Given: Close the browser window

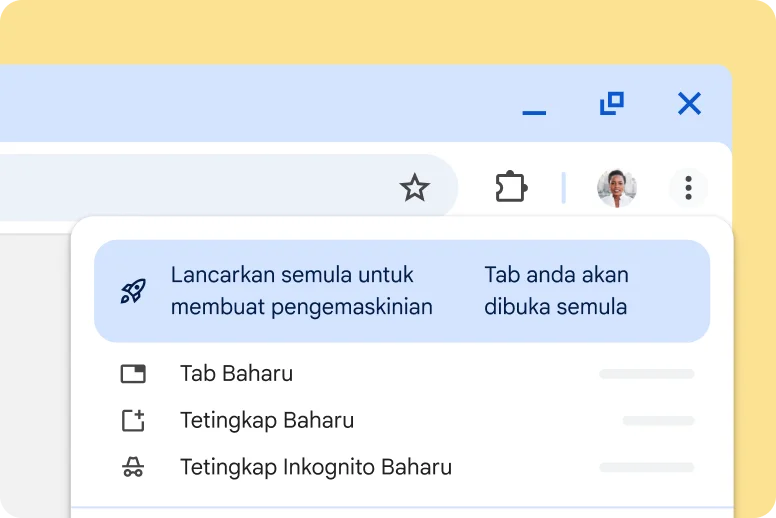Looking at the screenshot, I should (x=689, y=103).
